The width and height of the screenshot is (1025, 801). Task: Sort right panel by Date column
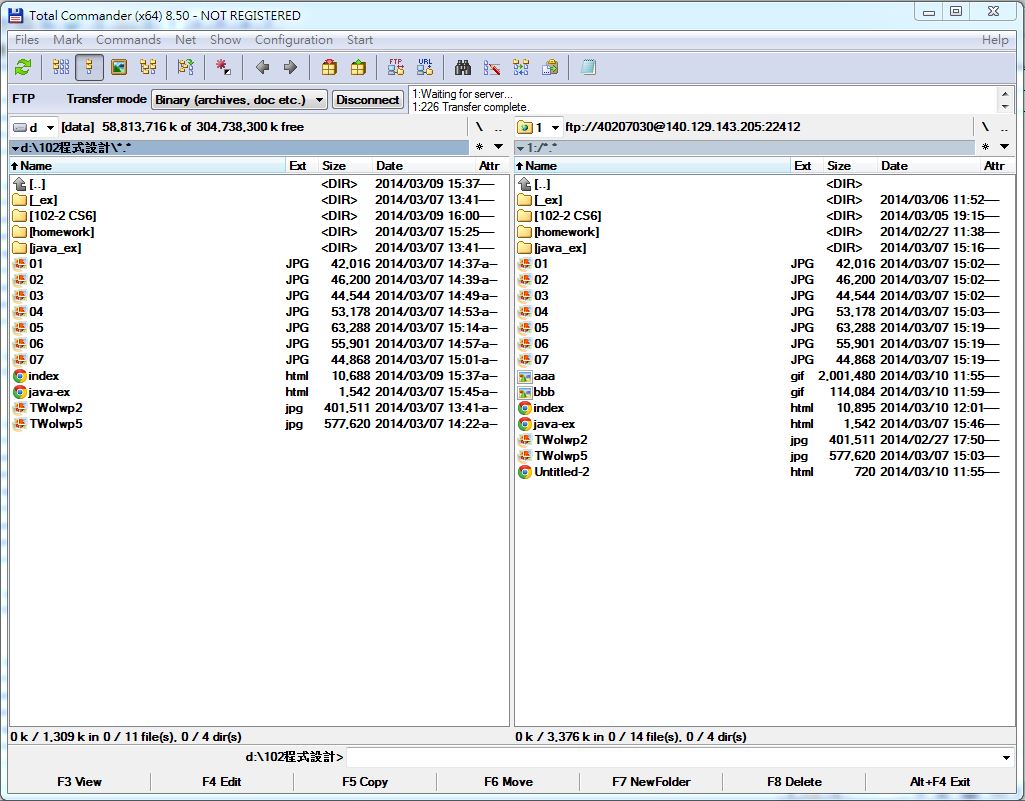tap(929, 166)
